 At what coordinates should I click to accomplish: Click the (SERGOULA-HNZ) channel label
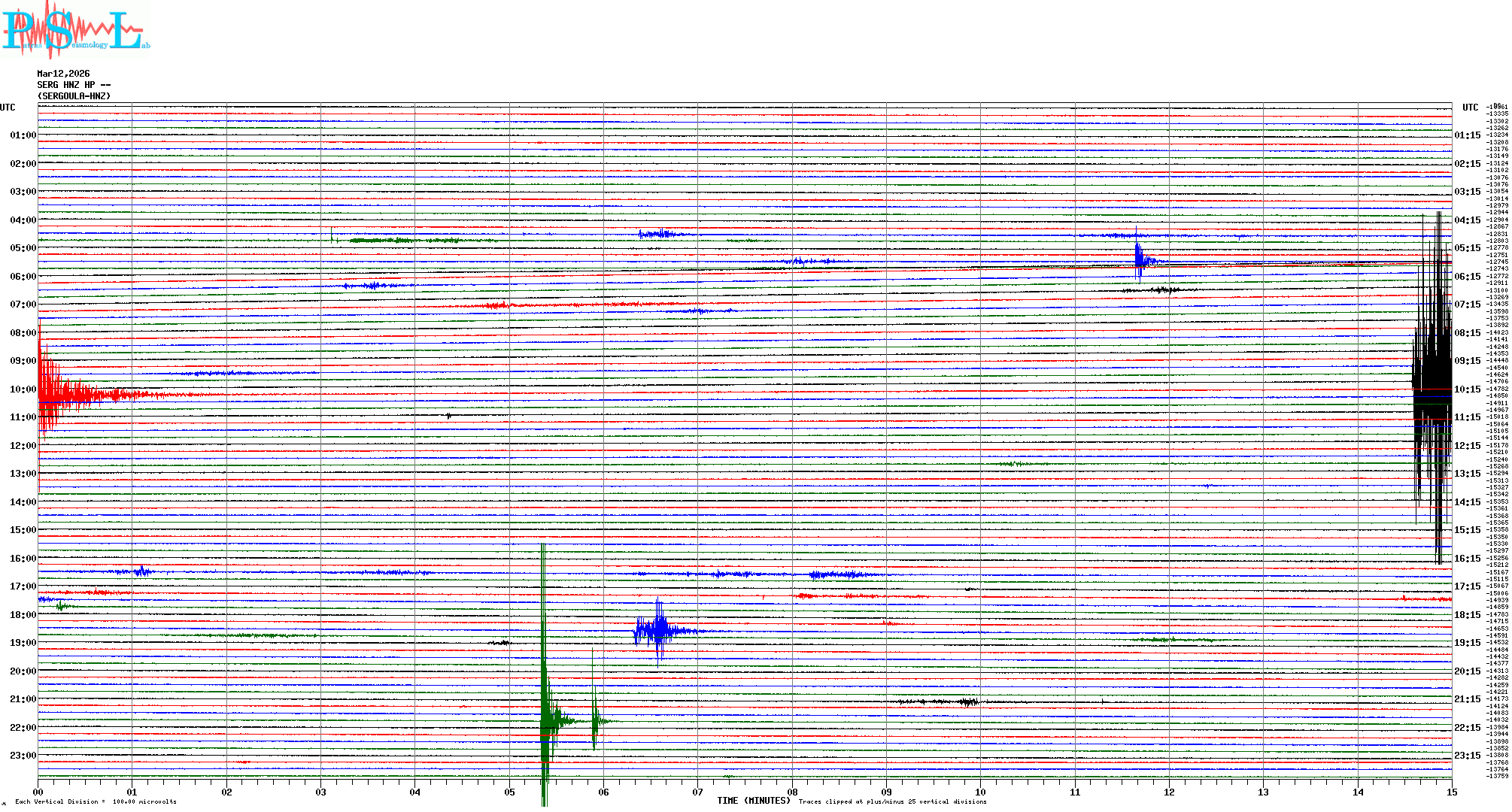(x=74, y=96)
